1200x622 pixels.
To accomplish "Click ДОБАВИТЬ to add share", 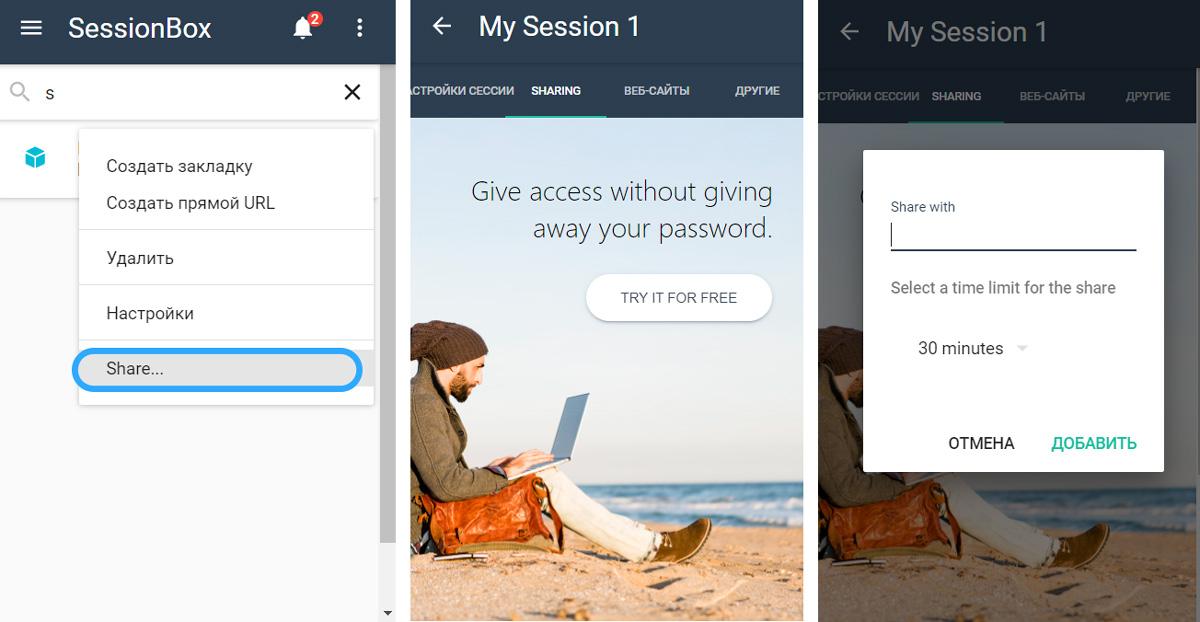I will coord(1094,443).
